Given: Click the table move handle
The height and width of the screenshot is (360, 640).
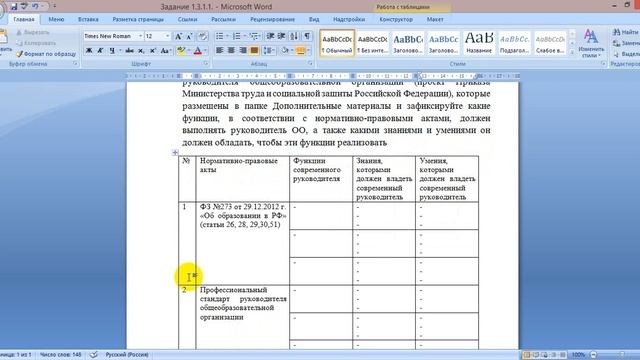Looking at the screenshot, I should click(x=175, y=153).
